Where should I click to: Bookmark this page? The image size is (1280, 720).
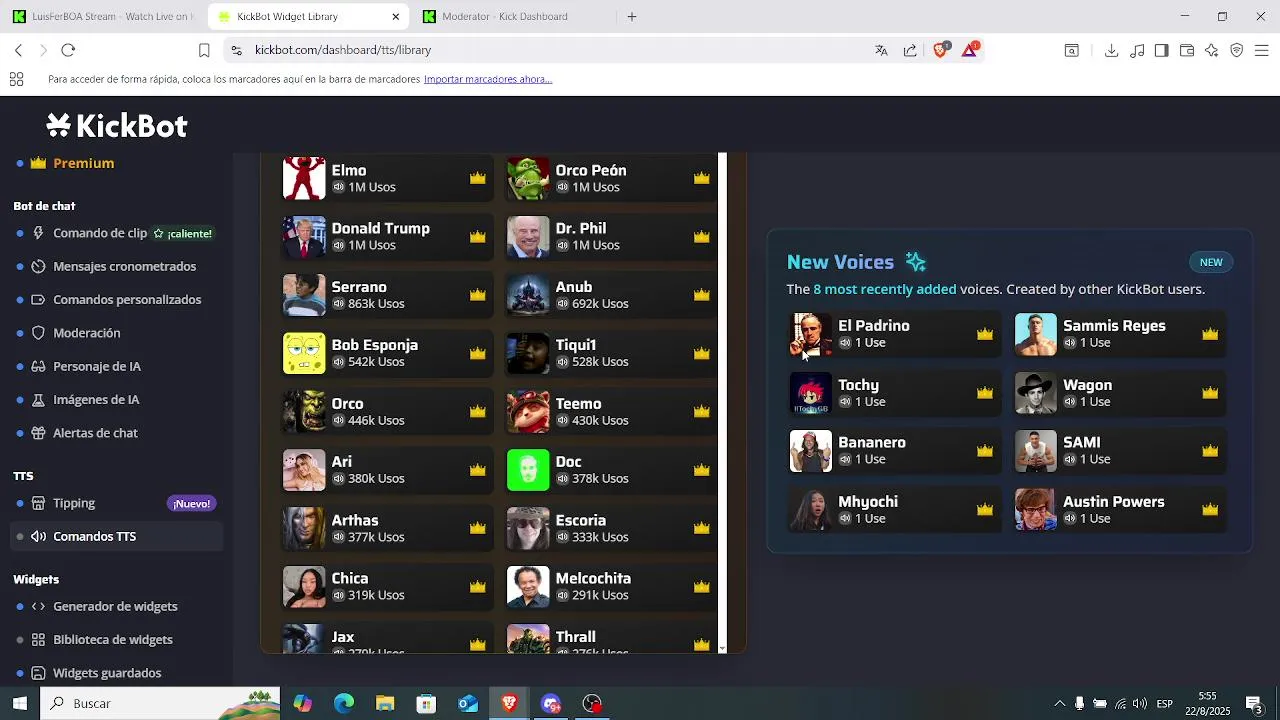[204, 50]
